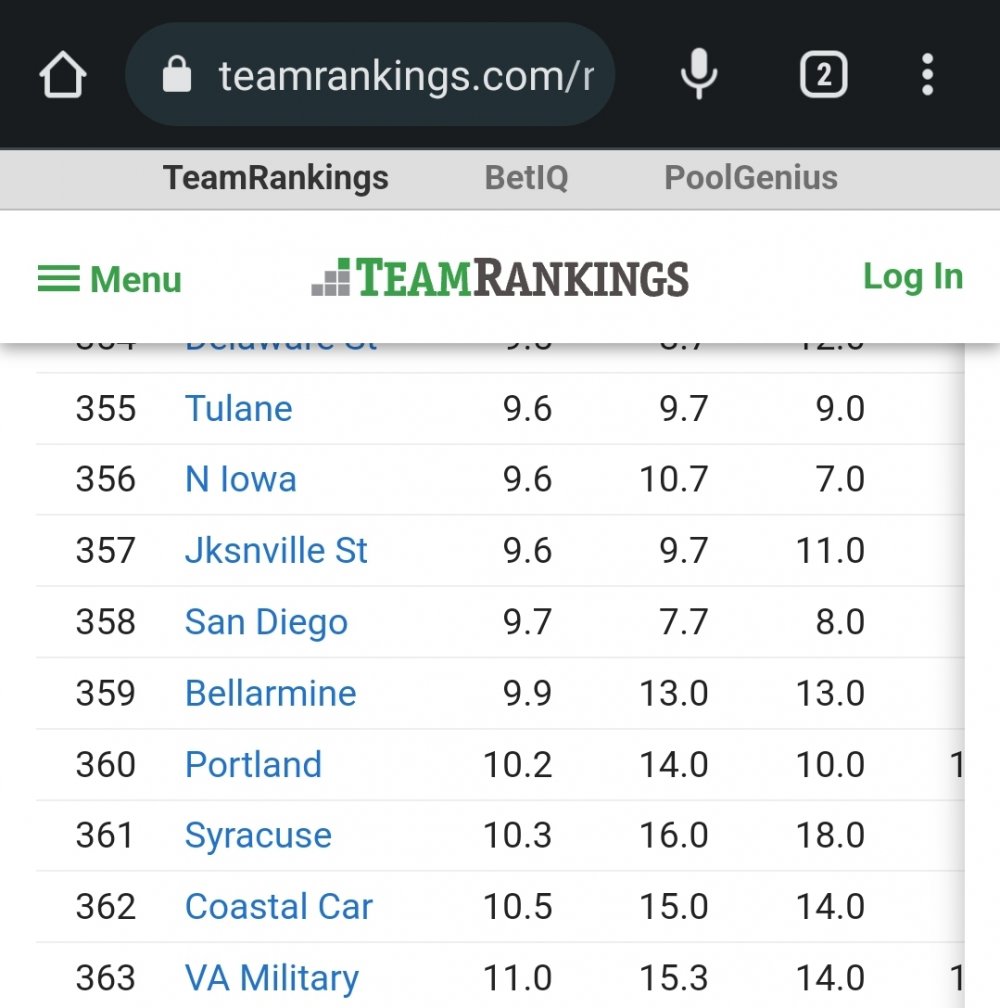This screenshot has width=1000, height=1008.
Task: Switch to the PoolGenius tab
Action: pos(751,178)
